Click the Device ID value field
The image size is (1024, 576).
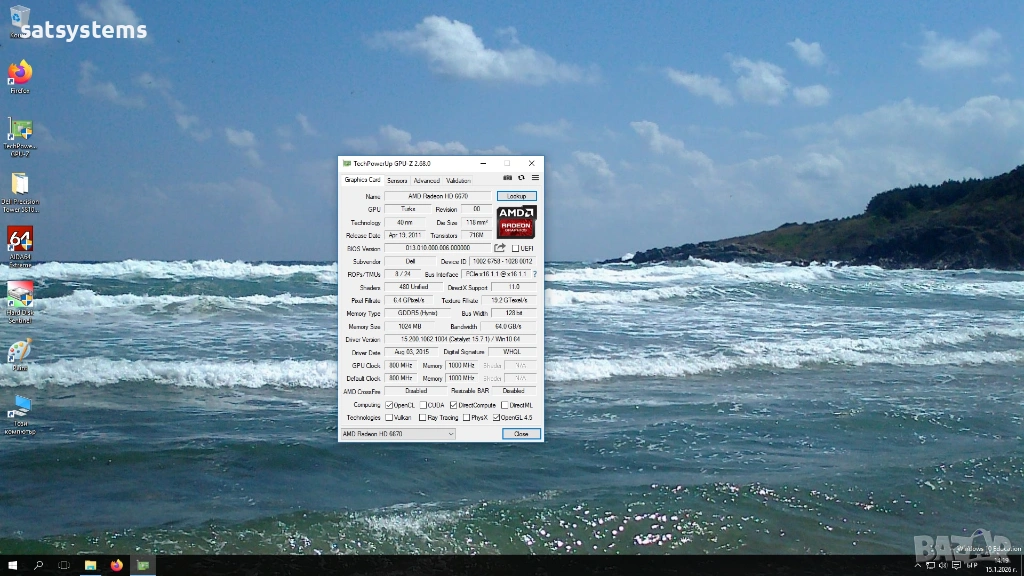pos(503,261)
